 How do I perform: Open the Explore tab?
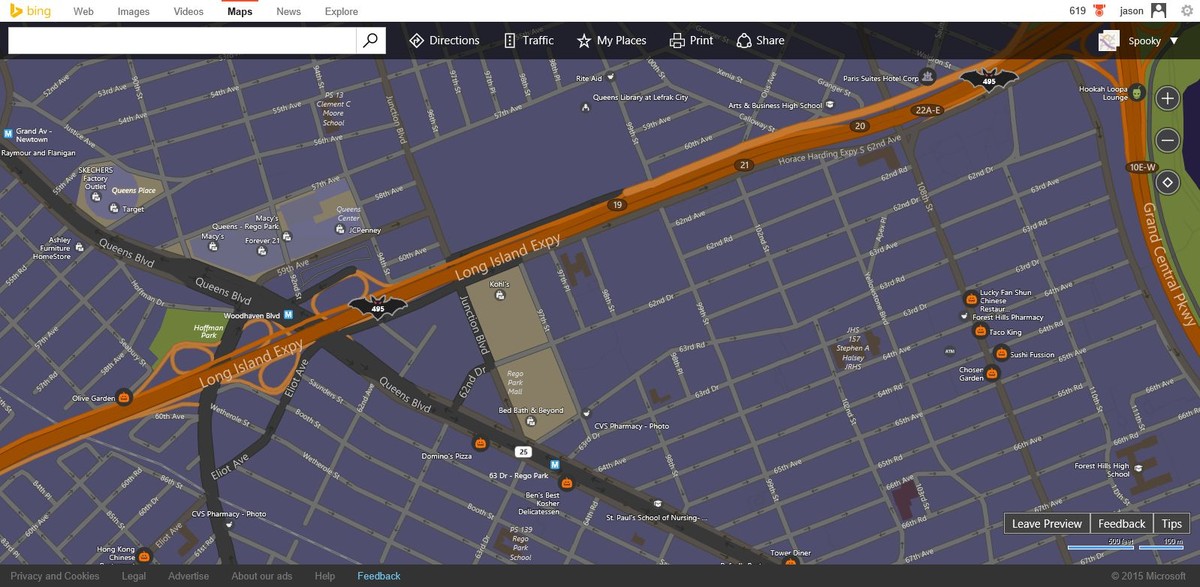tap(342, 12)
